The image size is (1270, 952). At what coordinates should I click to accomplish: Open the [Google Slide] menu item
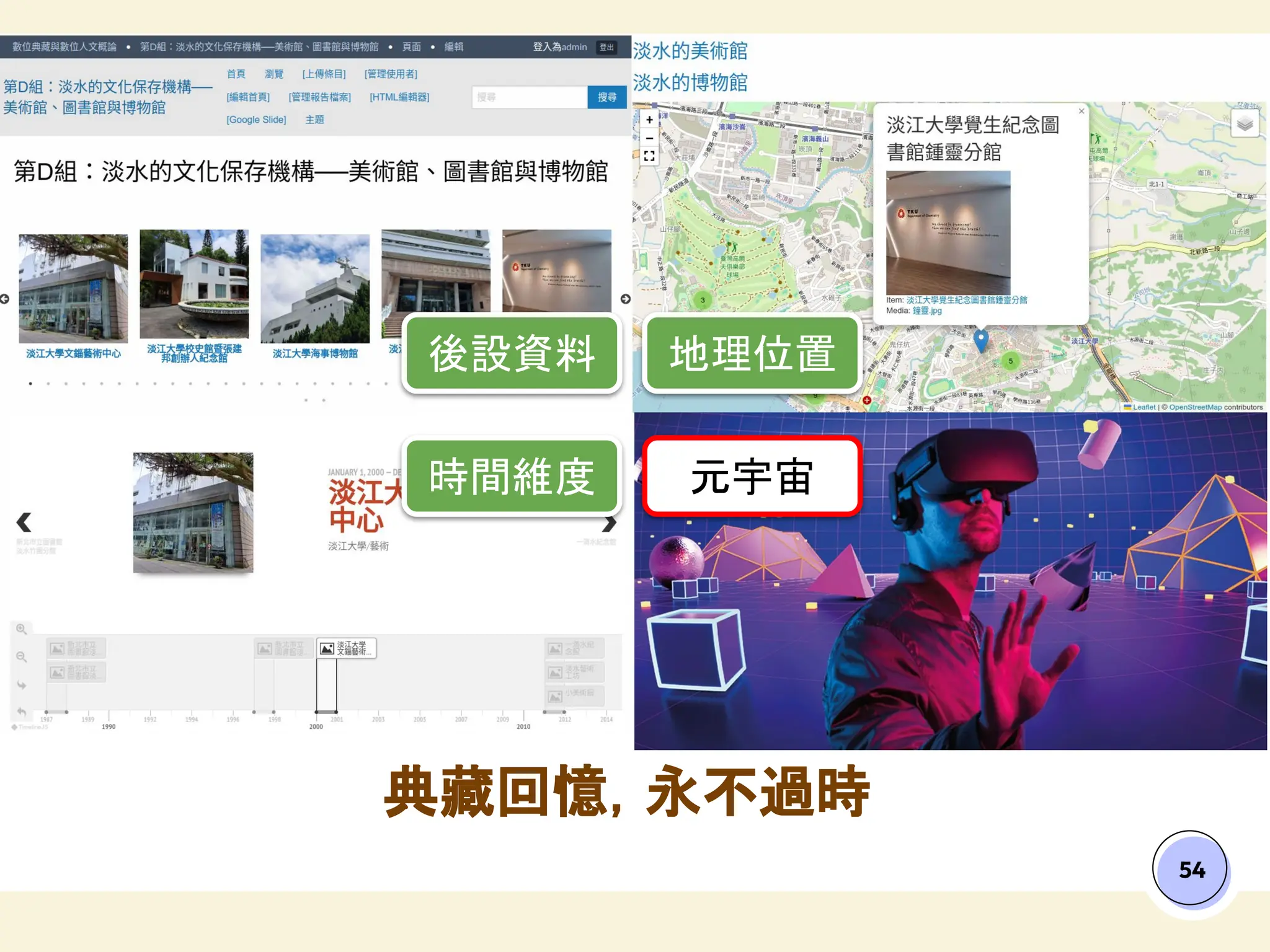(x=256, y=120)
